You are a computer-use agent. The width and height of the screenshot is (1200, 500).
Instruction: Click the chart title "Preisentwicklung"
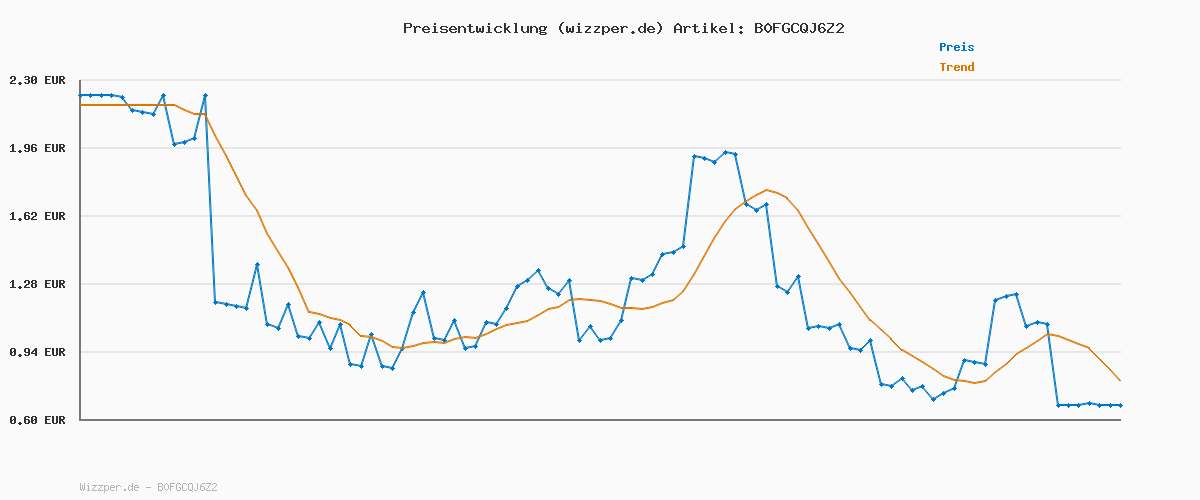pyautogui.click(x=475, y=28)
